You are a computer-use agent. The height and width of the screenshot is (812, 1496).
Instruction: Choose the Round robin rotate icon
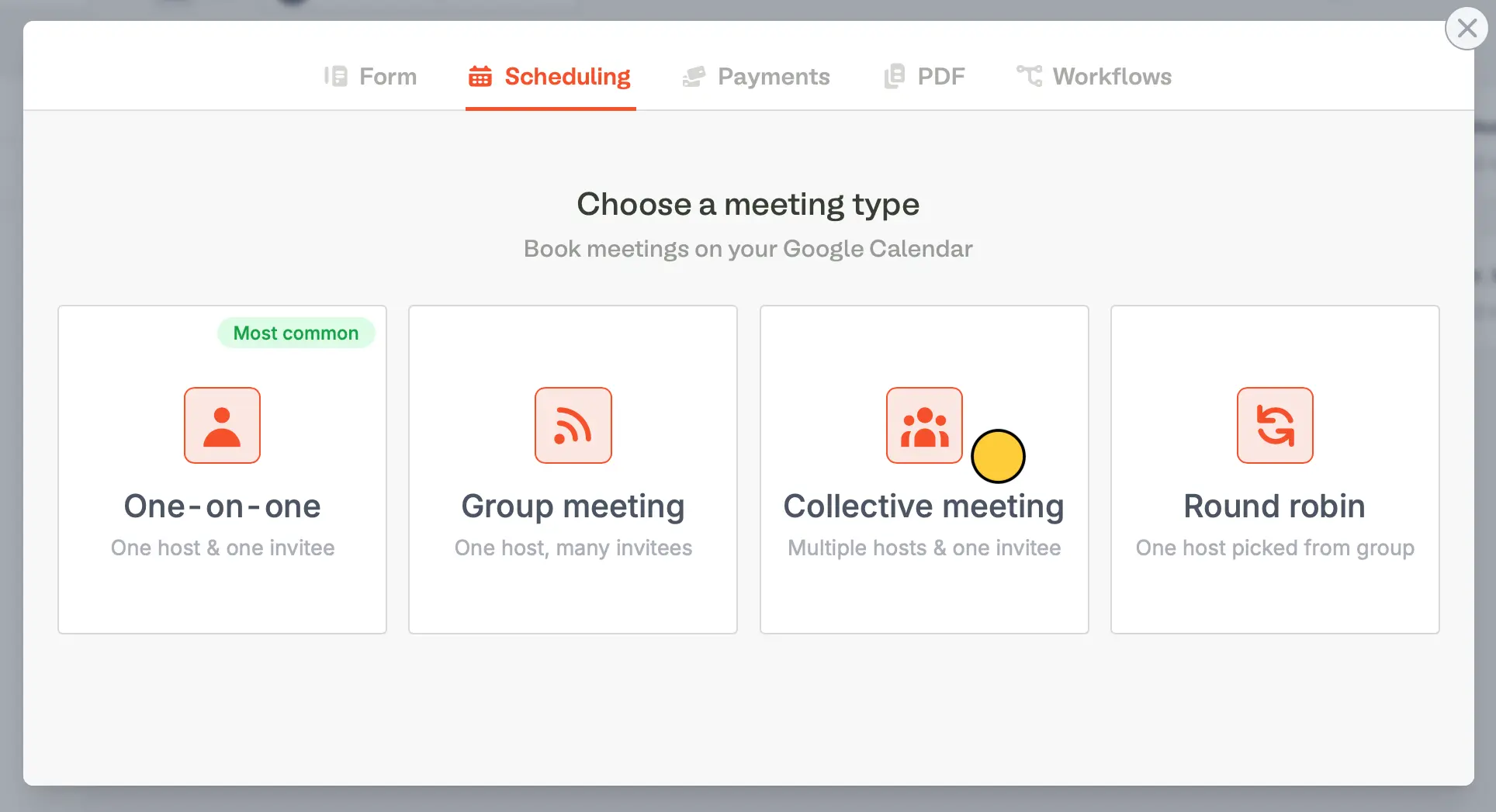(x=1275, y=425)
